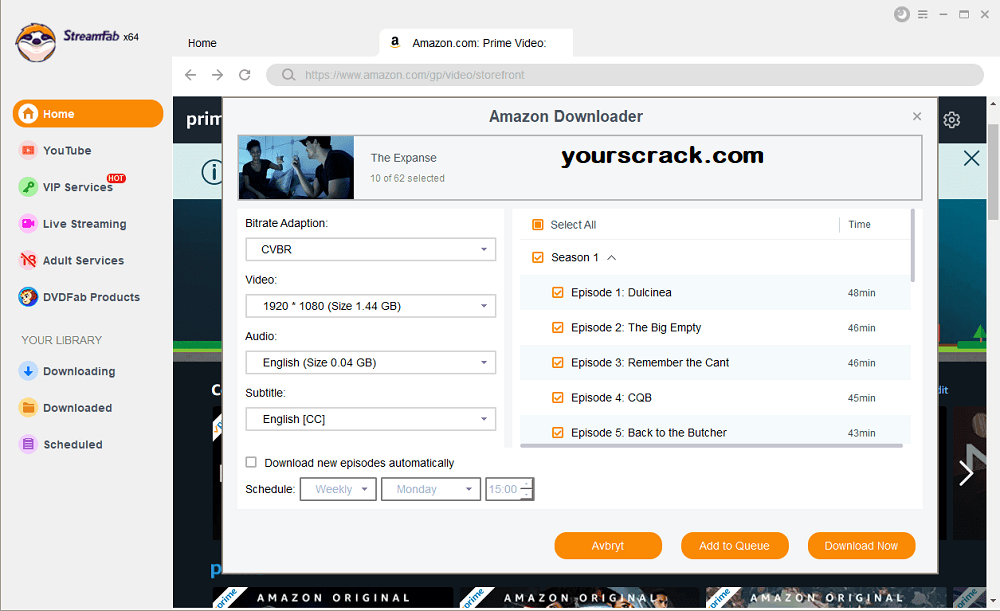
Task: Open the hamburger menu in title bar
Action: tap(923, 14)
